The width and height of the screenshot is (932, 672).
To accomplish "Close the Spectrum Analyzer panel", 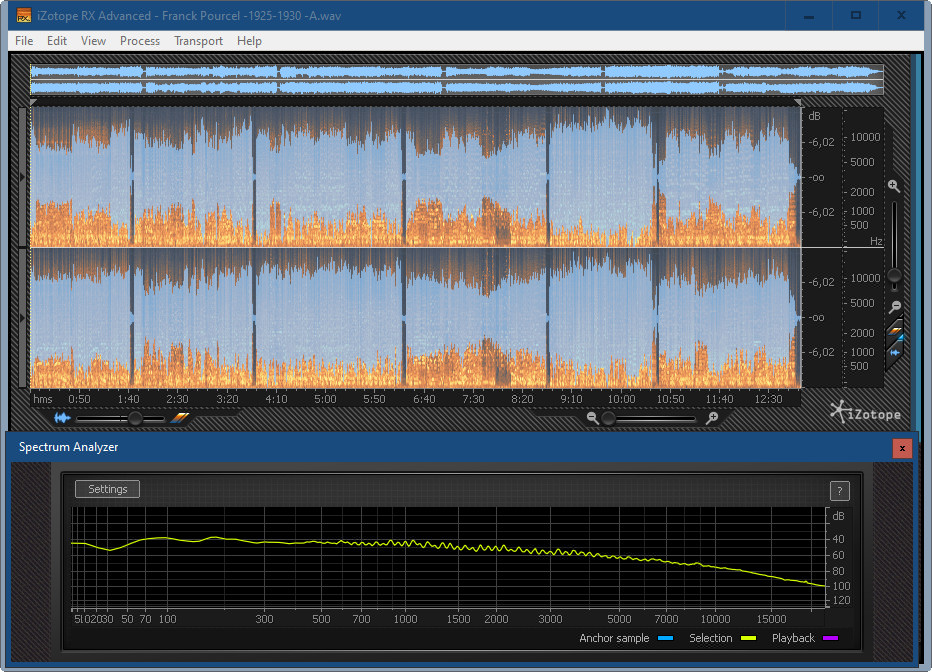I will 902,448.
